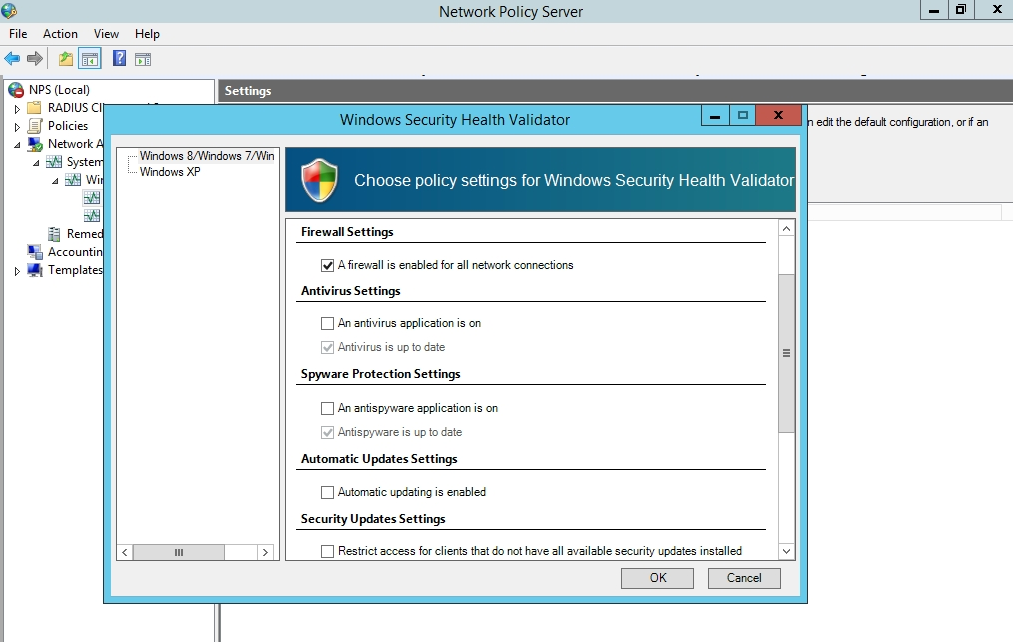Expand the Policies tree node
1013x642 pixels.
click(x=17, y=127)
